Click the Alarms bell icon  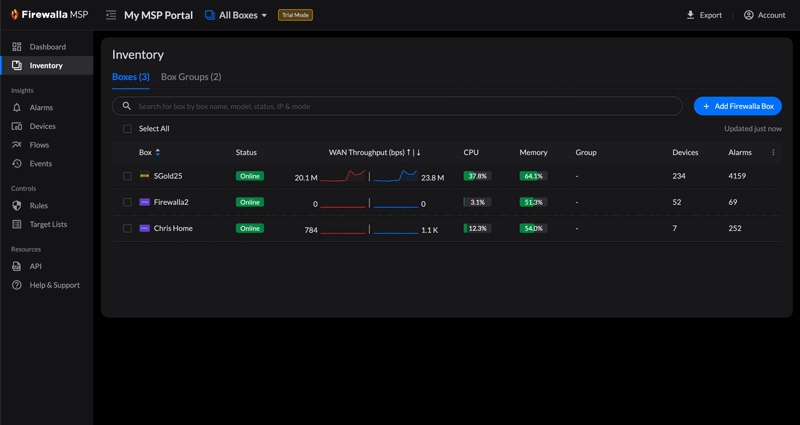pyautogui.click(x=17, y=108)
